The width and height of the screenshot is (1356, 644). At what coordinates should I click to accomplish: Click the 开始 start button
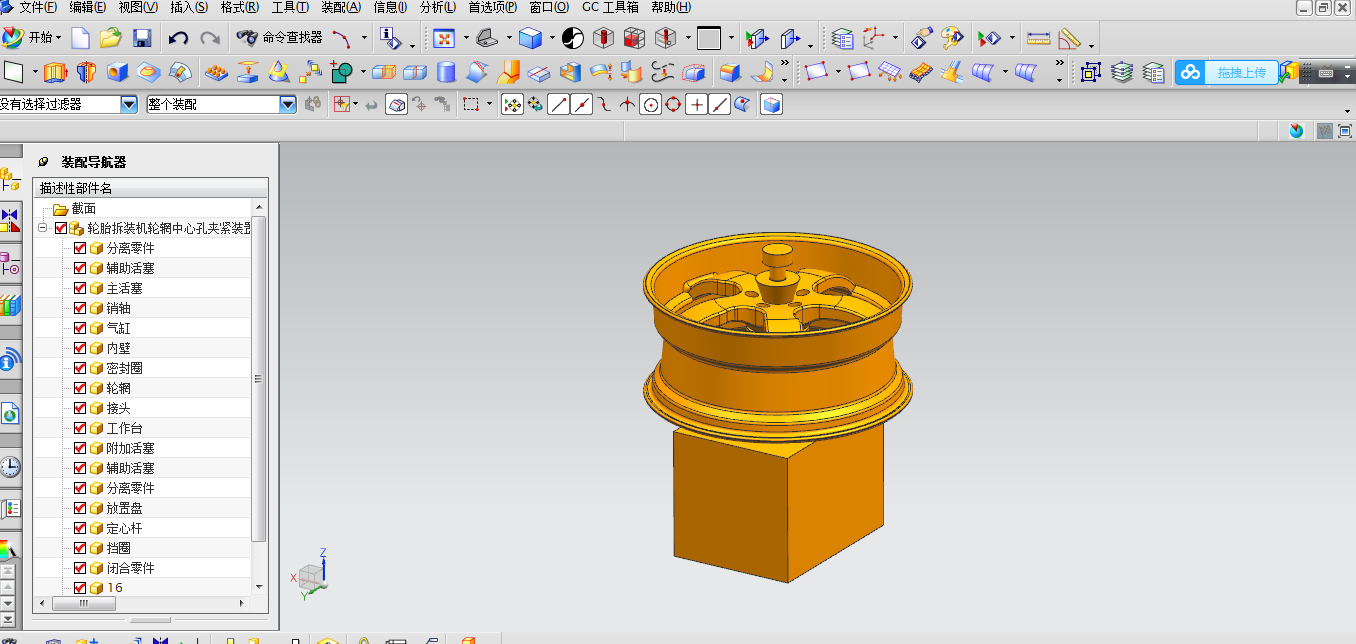[x=31, y=38]
